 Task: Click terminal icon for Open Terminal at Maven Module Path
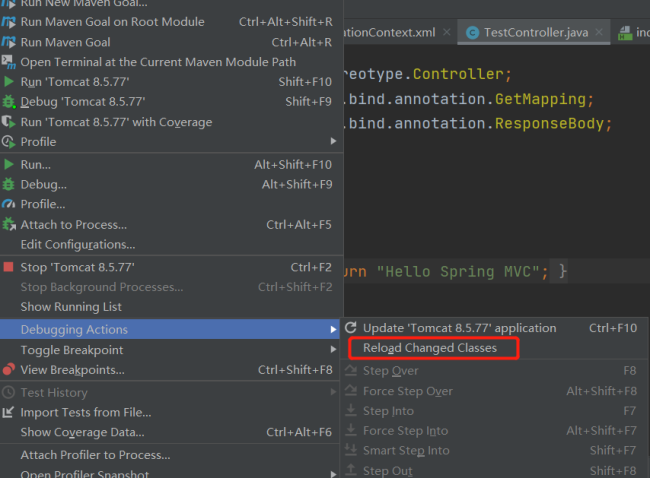click(9, 62)
